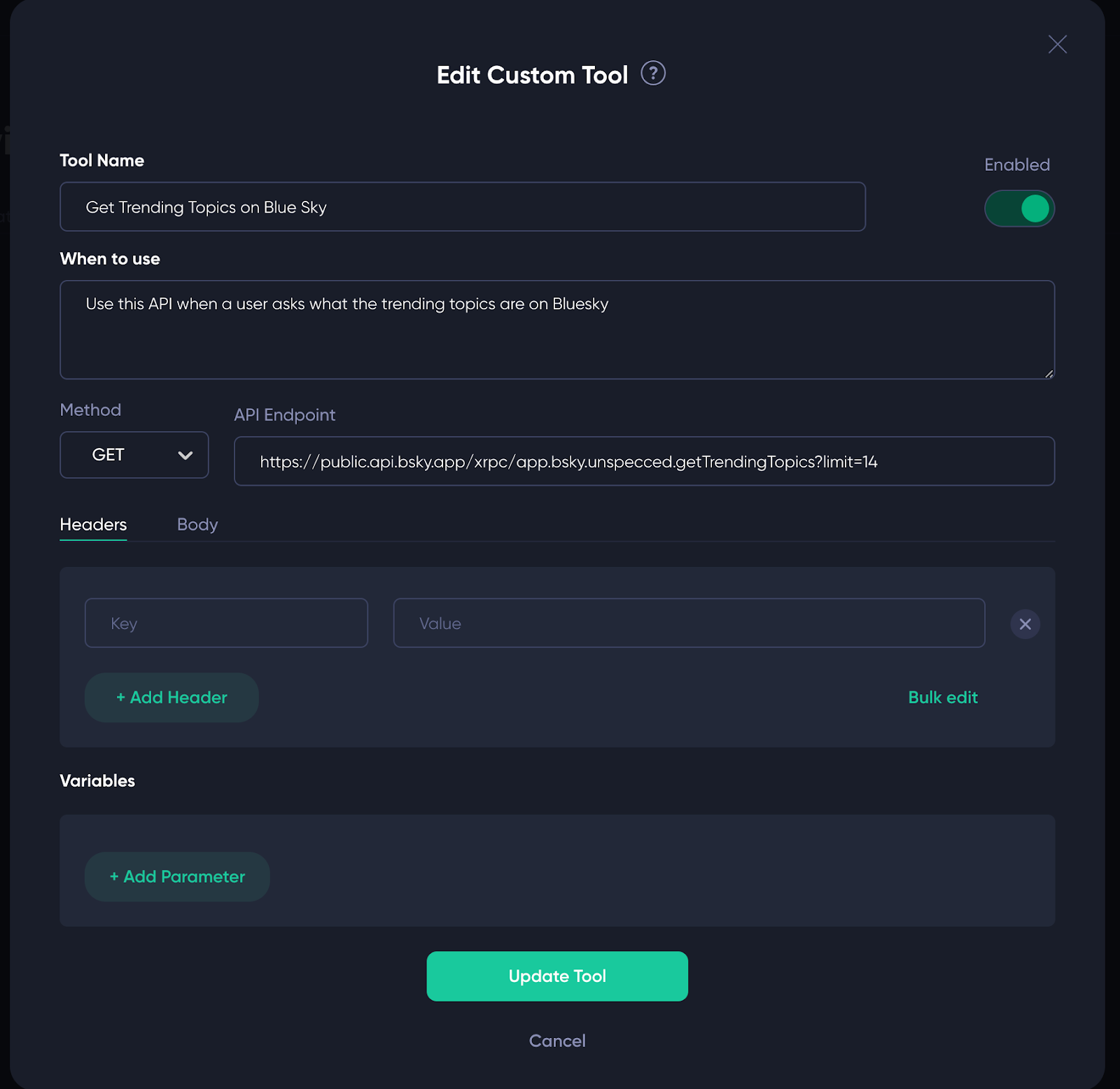The image size is (1120, 1089).
Task: Toggle the Enabled switch off
Action: pos(1019,209)
